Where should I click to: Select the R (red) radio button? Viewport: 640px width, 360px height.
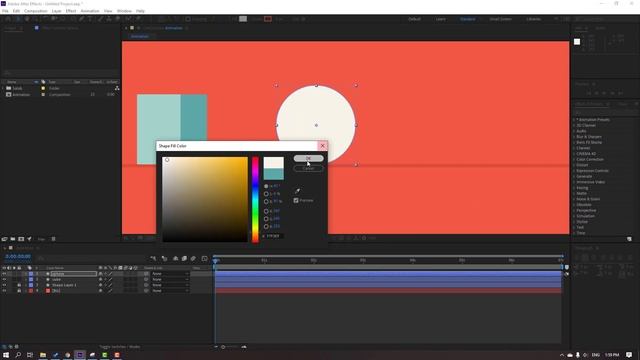point(266,211)
